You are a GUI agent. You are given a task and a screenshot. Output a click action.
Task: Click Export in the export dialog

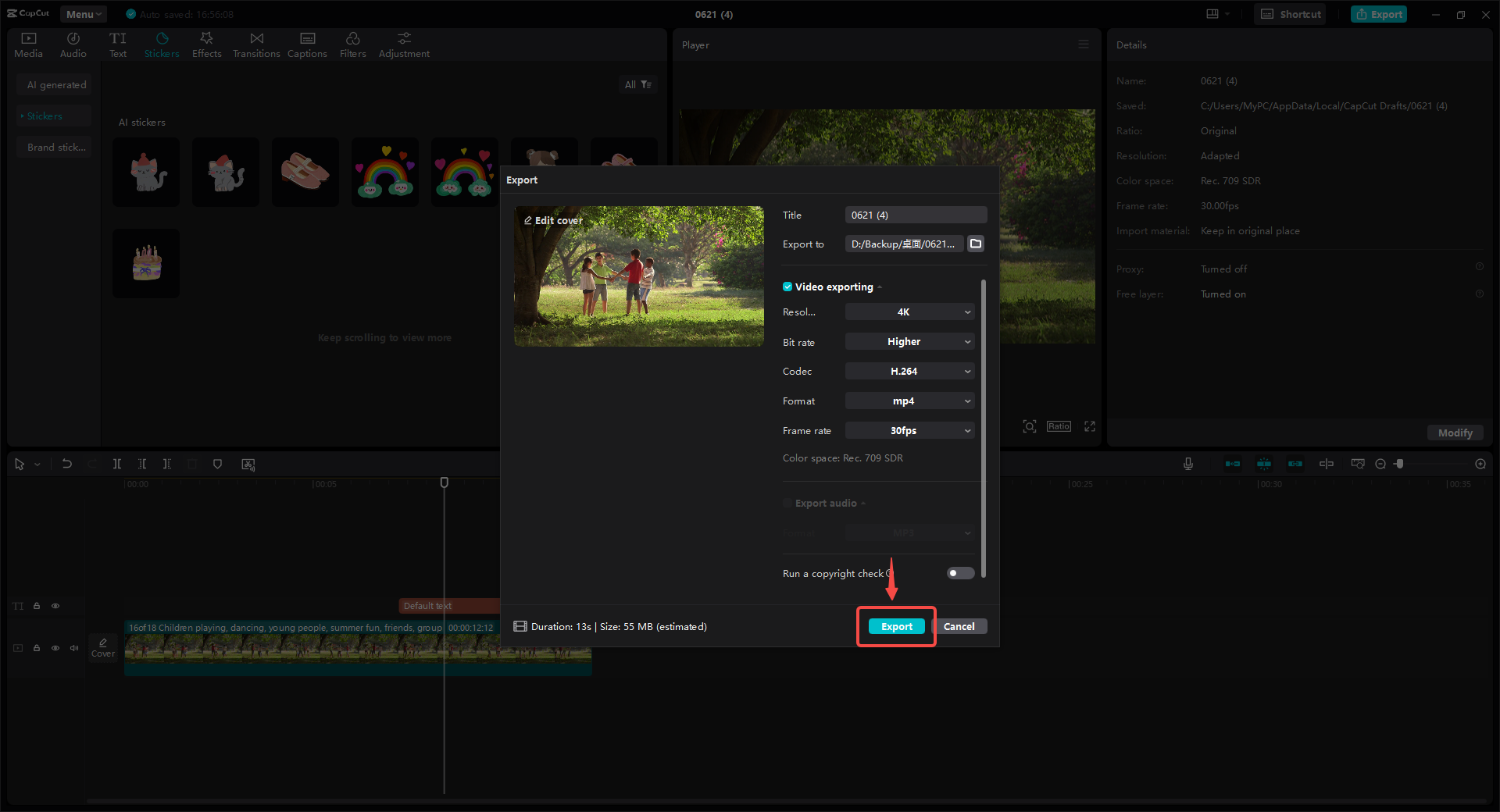(x=896, y=626)
